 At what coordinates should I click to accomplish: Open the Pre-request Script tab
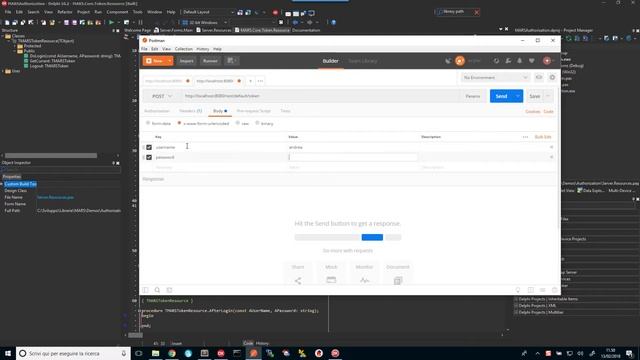pos(253,111)
